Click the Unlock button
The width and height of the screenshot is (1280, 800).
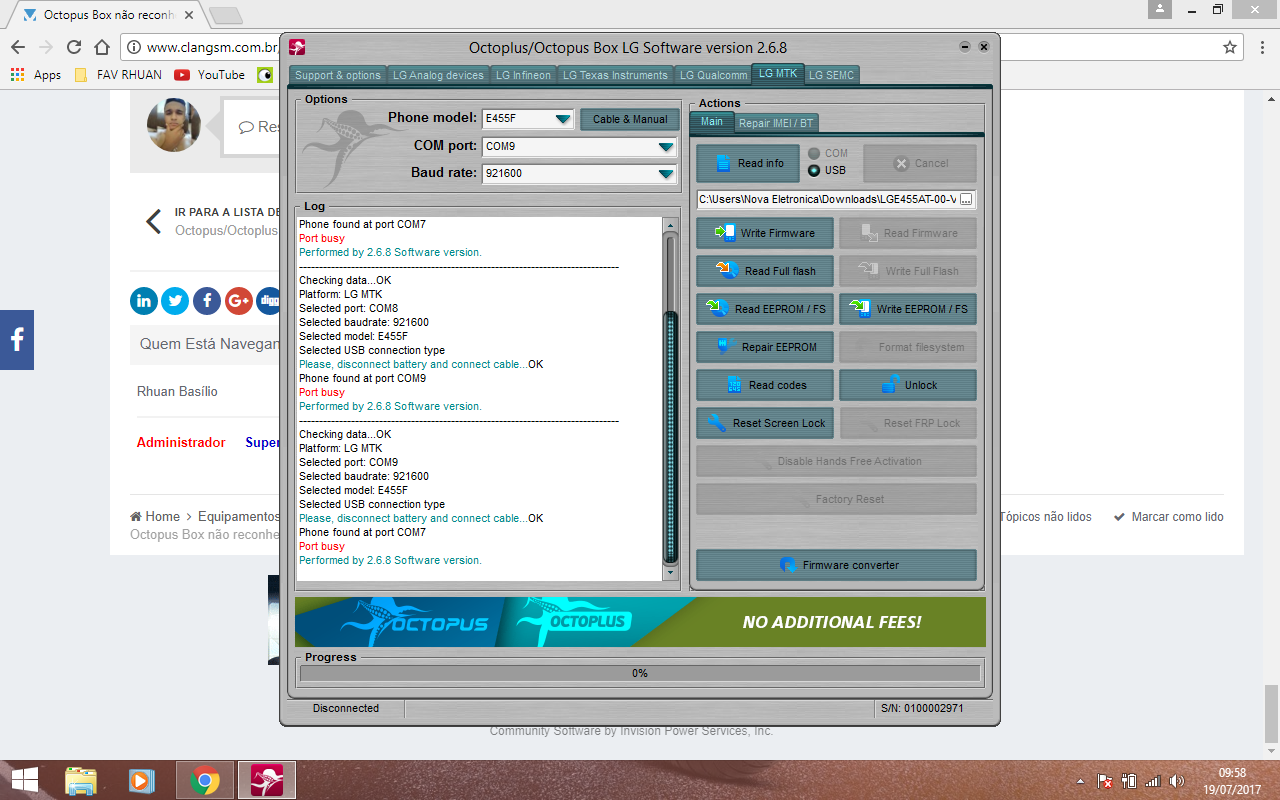pos(908,385)
